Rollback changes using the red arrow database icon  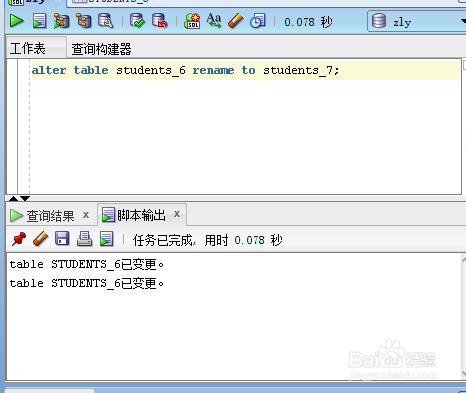coord(160,21)
